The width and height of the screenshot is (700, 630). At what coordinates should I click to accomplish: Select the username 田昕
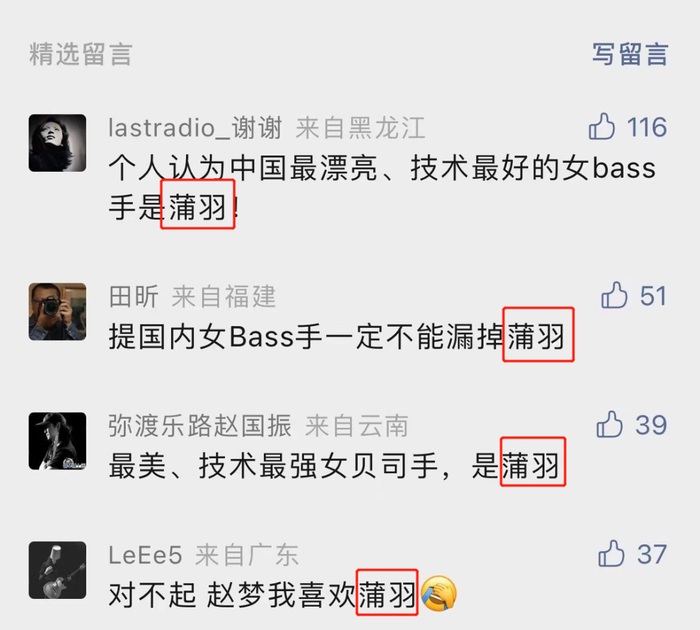[x=133, y=296]
